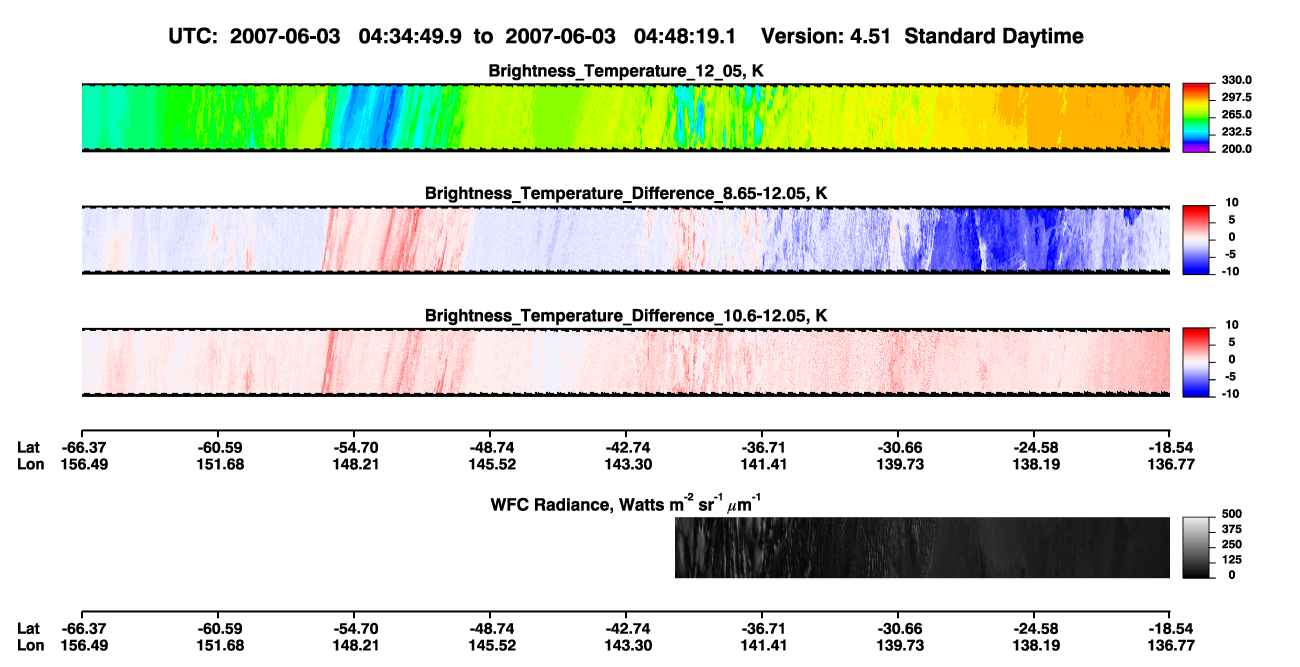
Task: Click longitude 139.73 on the axis below WFC Radiance
Action: click(898, 645)
